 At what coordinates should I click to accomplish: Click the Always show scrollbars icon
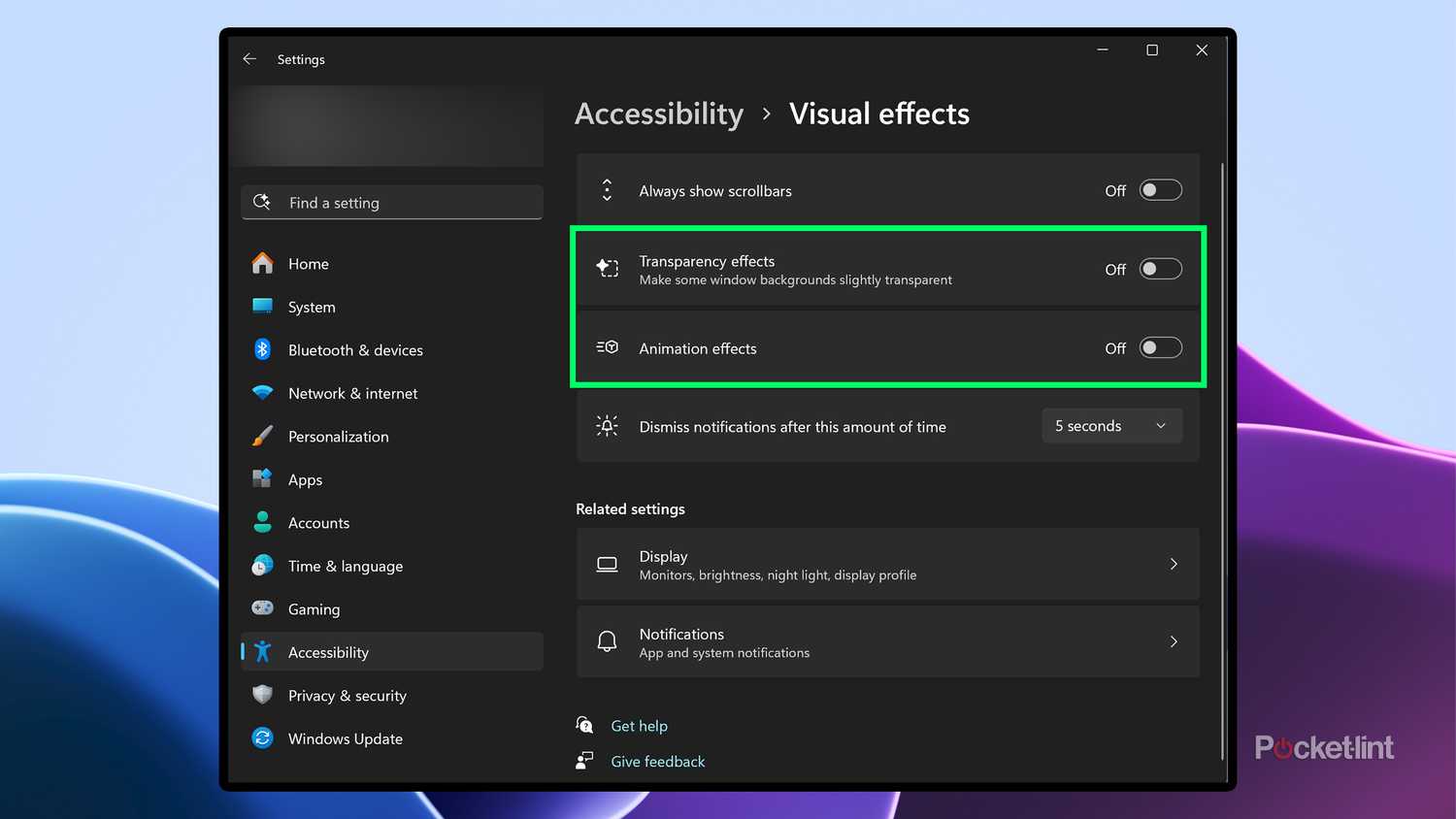pyautogui.click(x=608, y=190)
